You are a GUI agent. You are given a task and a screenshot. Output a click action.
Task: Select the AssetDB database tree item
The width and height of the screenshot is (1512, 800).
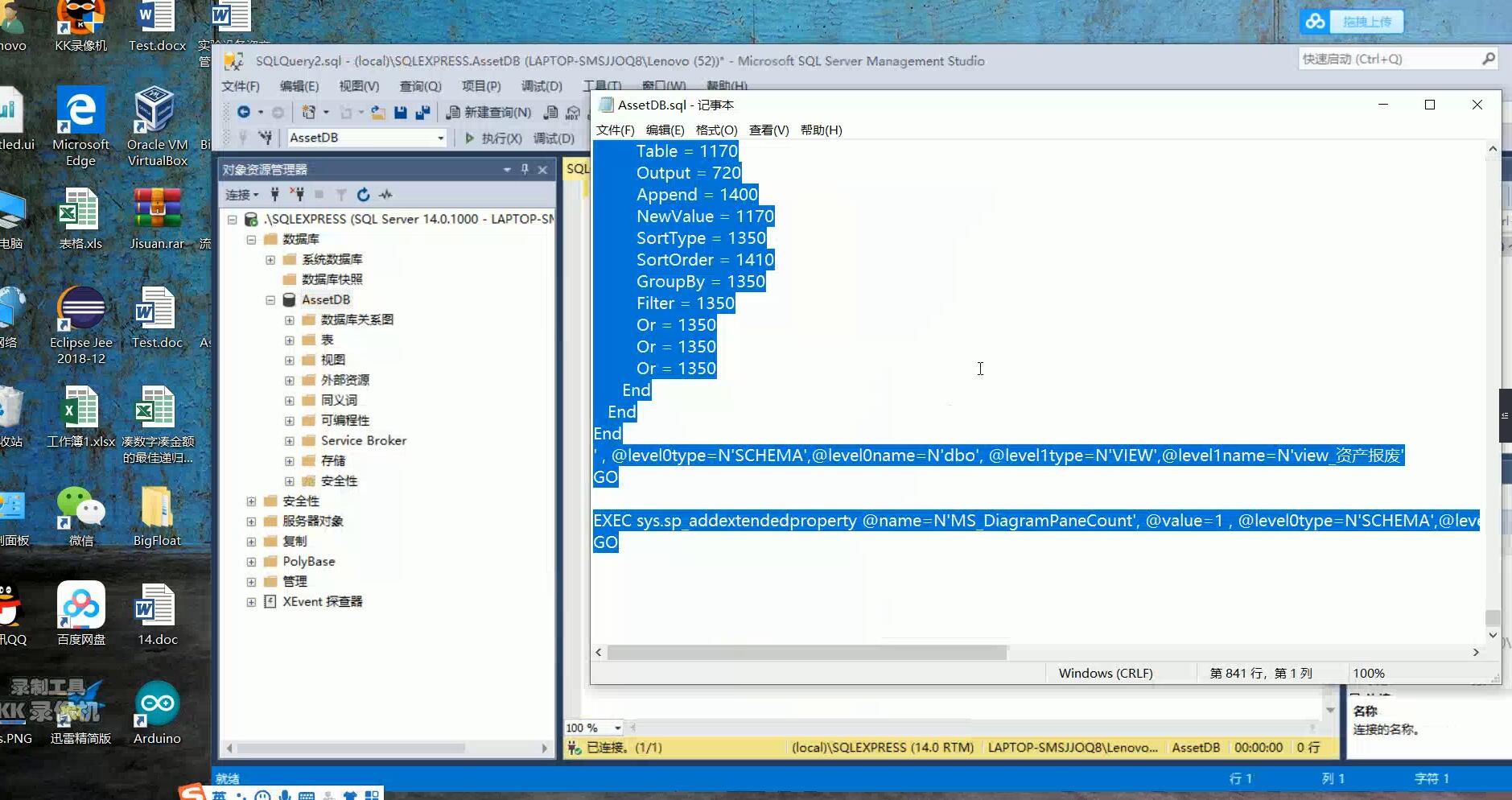[x=325, y=299]
